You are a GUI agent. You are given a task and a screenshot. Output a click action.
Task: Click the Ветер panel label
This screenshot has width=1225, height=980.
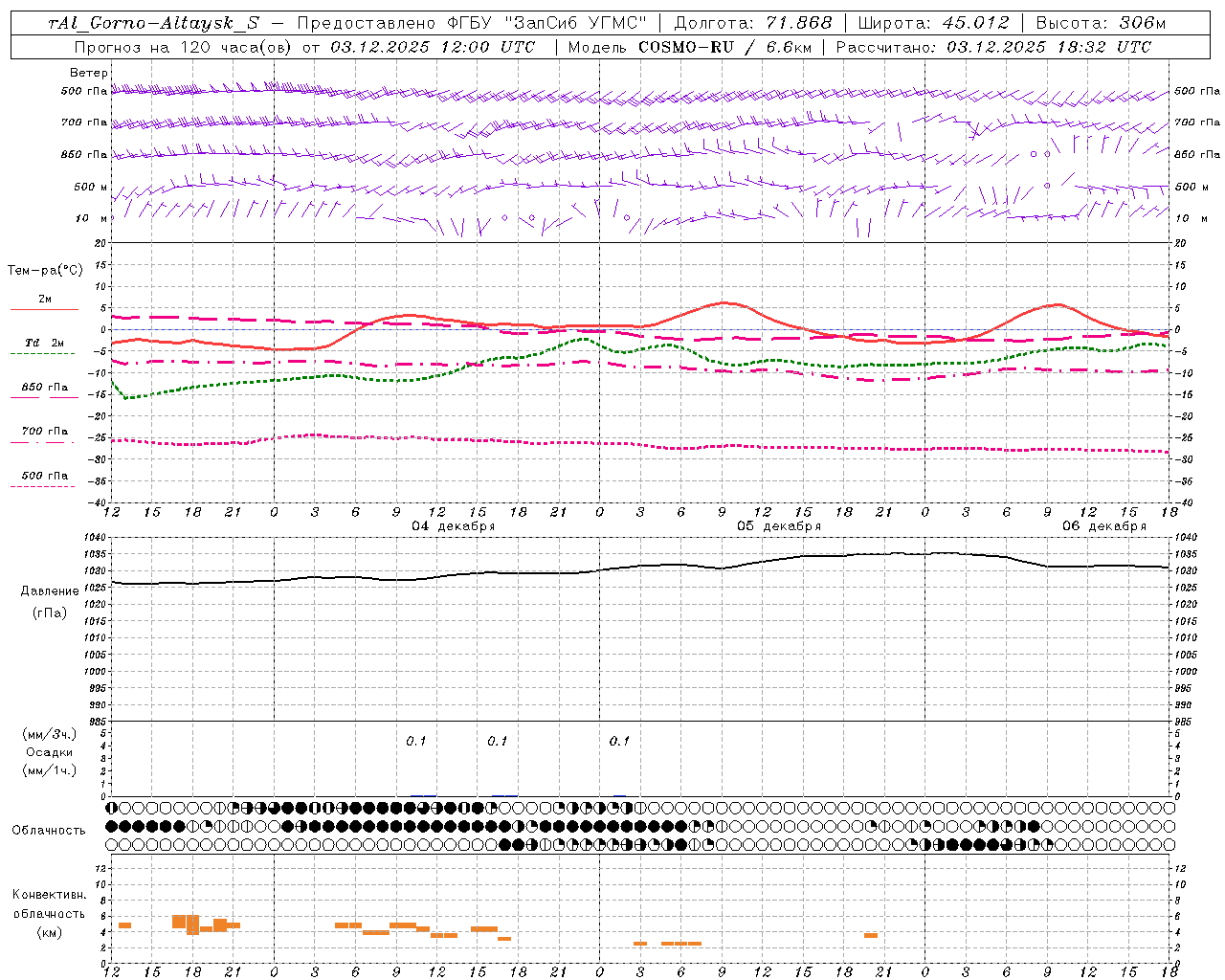pos(89,73)
